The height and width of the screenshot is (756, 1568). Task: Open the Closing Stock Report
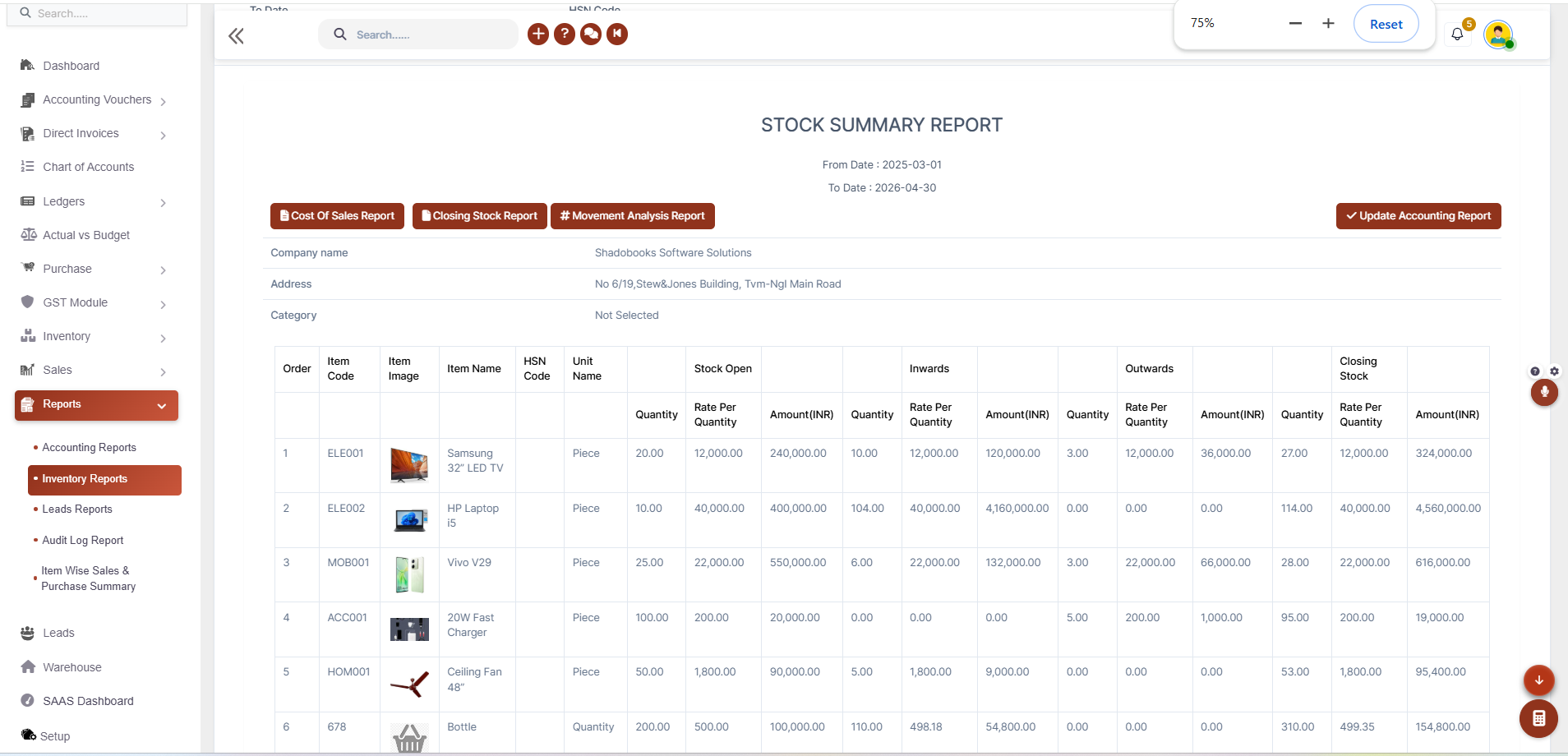click(480, 216)
